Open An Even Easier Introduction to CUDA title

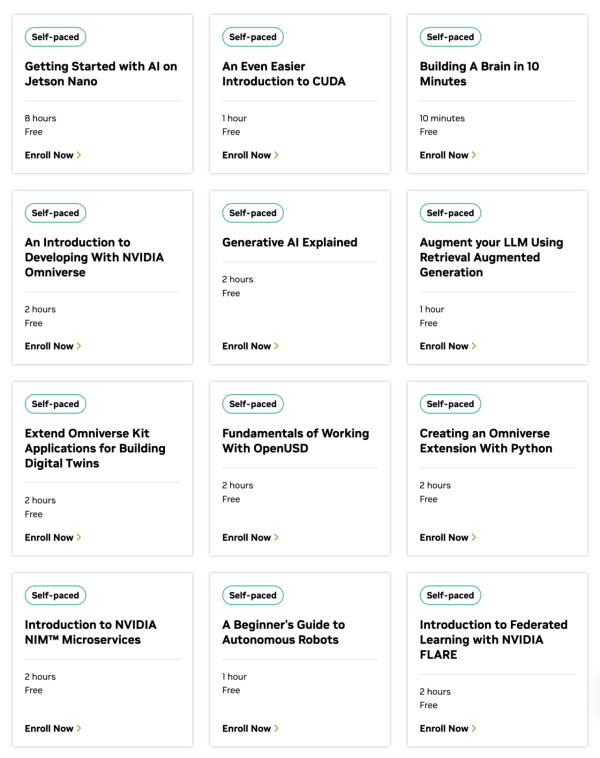[x=284, y=73]
